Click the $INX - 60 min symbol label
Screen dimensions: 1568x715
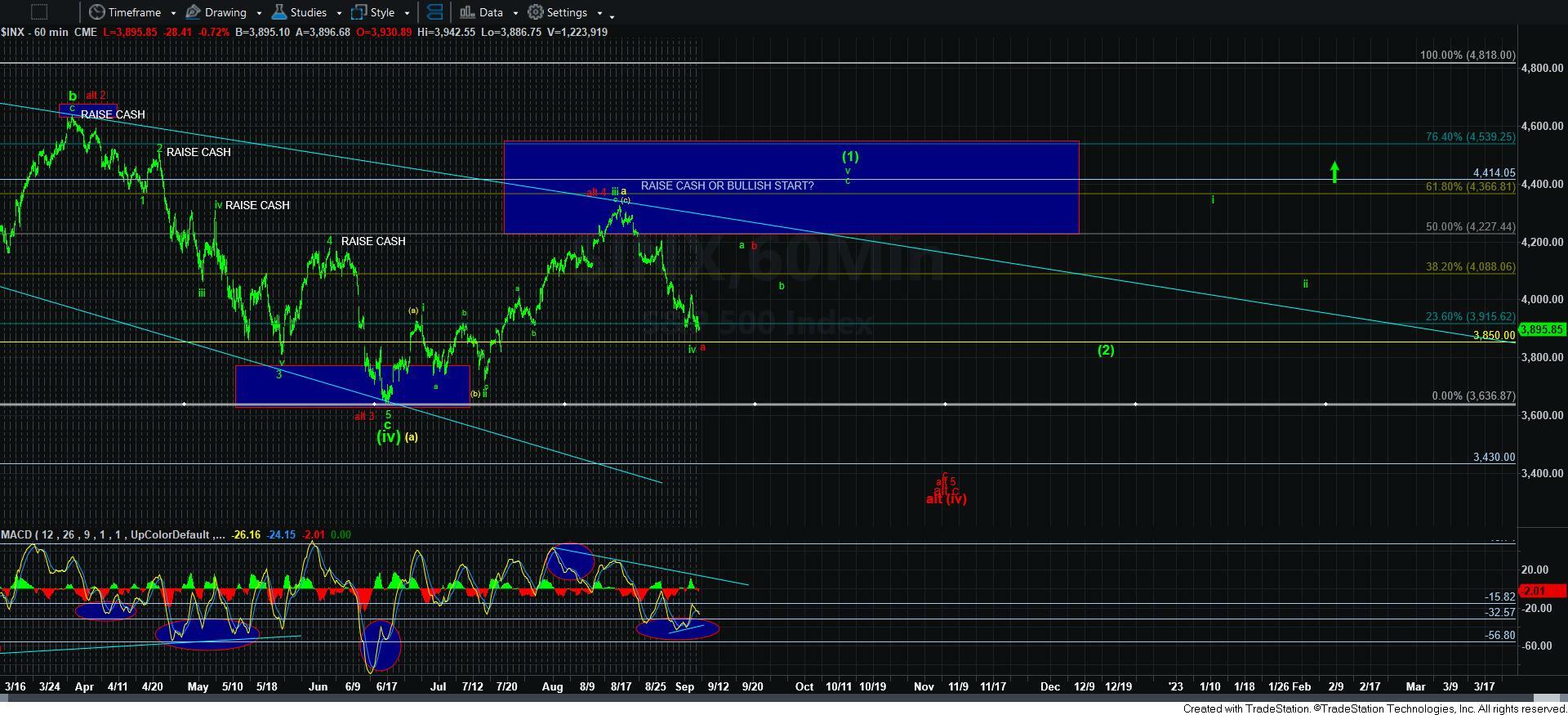point(35,32)
